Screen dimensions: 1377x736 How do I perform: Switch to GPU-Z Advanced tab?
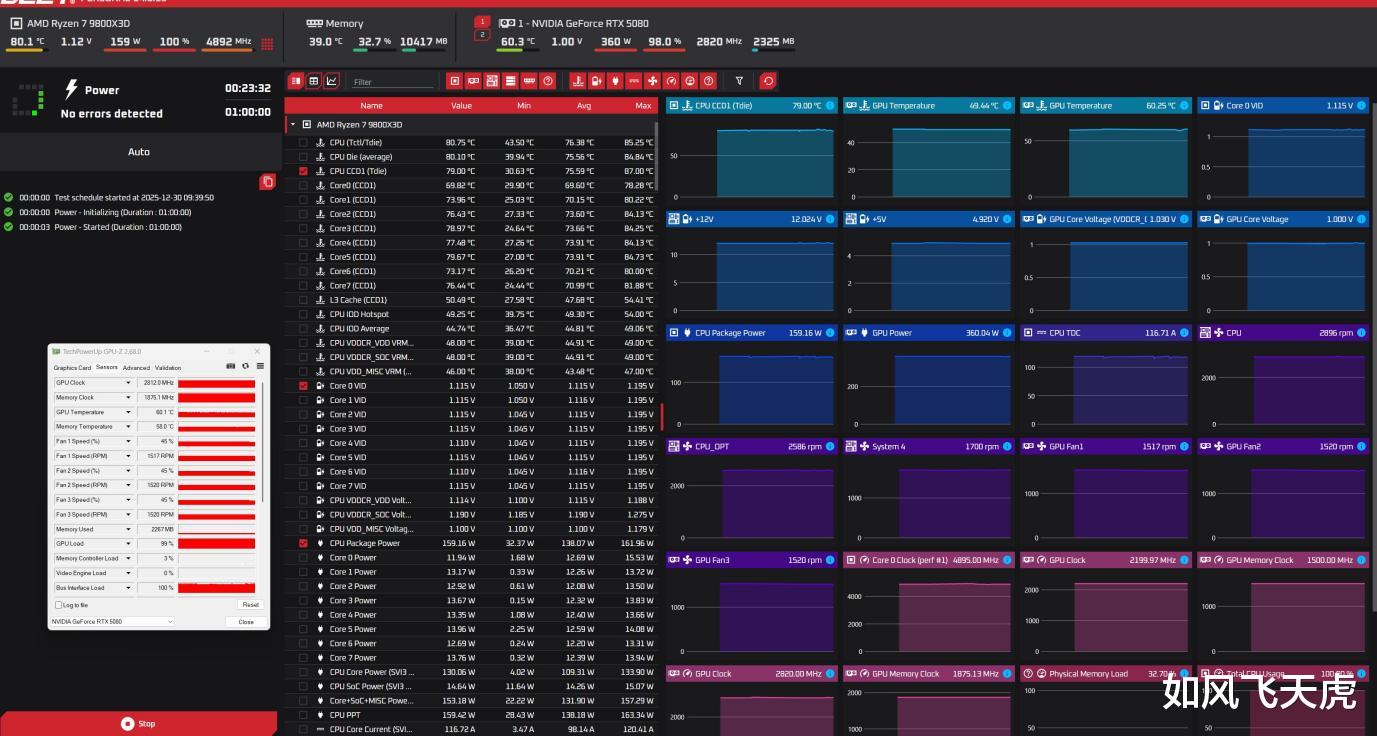136,368
